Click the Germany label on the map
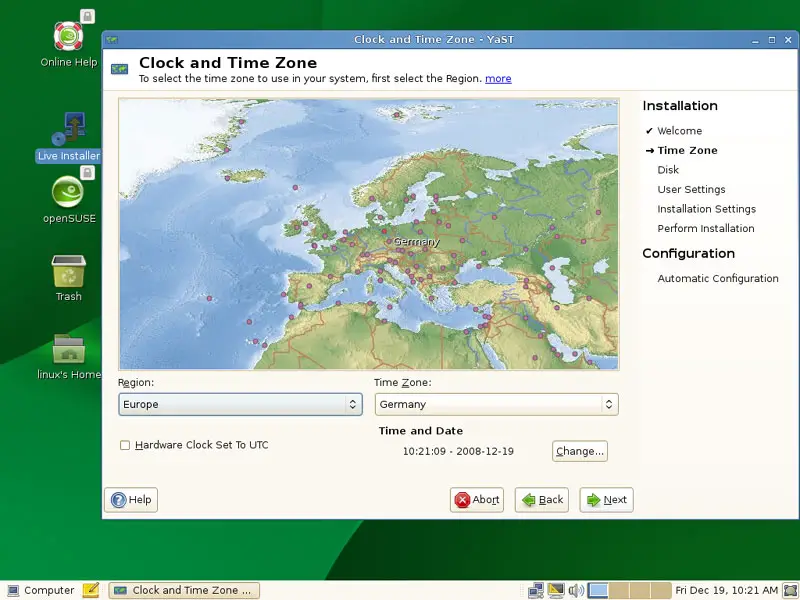The image size is (800, 600). coord(416,242)
